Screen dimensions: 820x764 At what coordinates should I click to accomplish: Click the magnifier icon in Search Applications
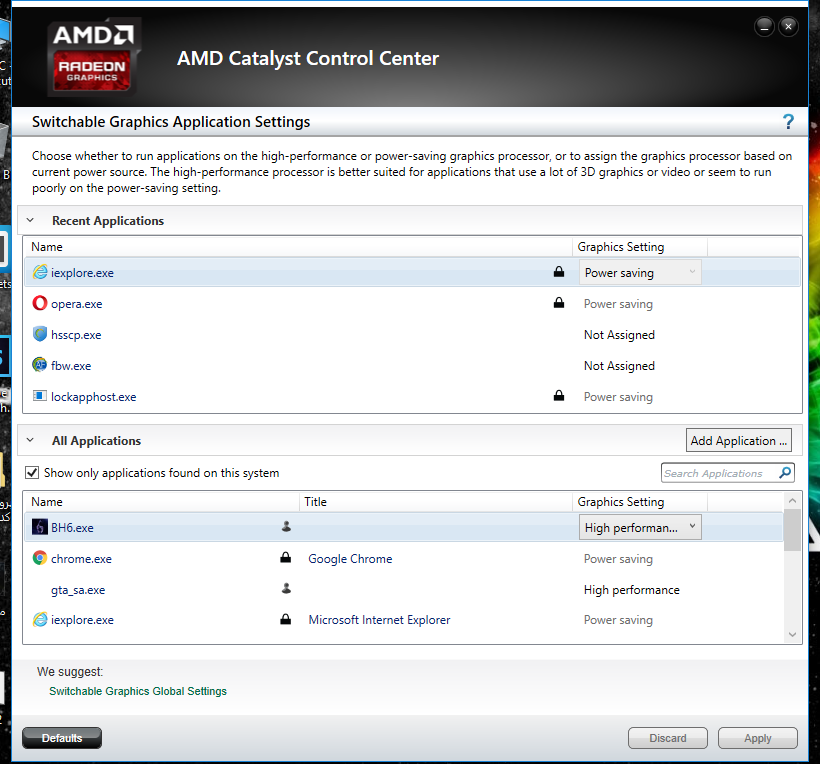coord(784,473)
